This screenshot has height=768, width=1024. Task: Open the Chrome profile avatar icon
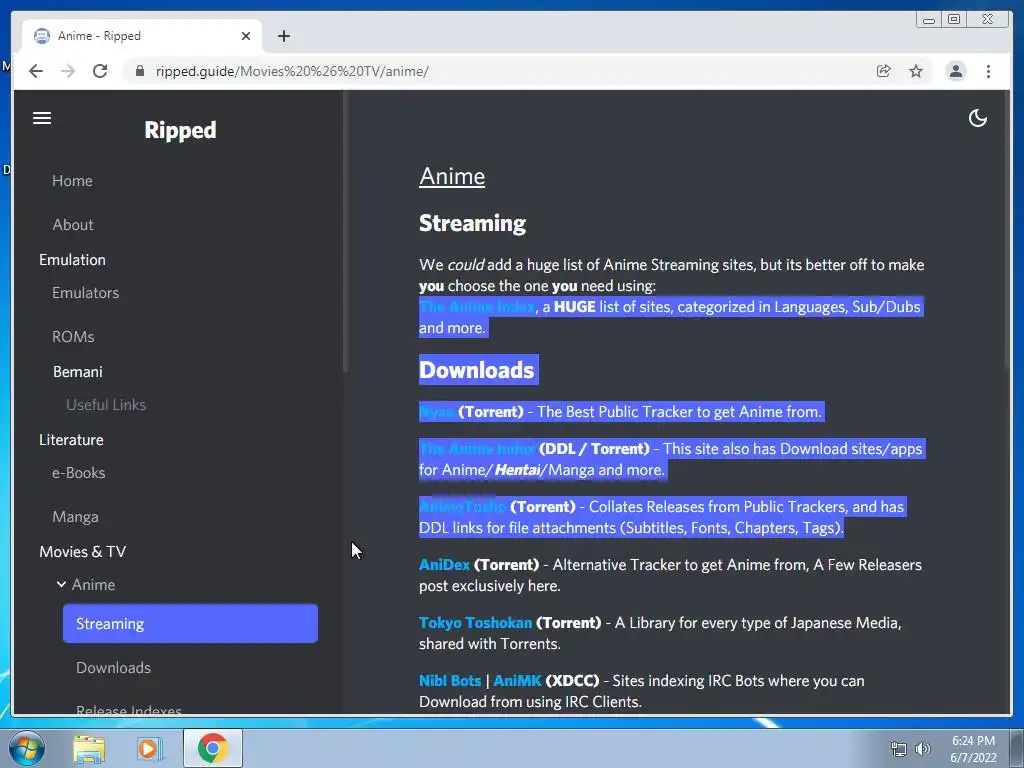[955, 71]
